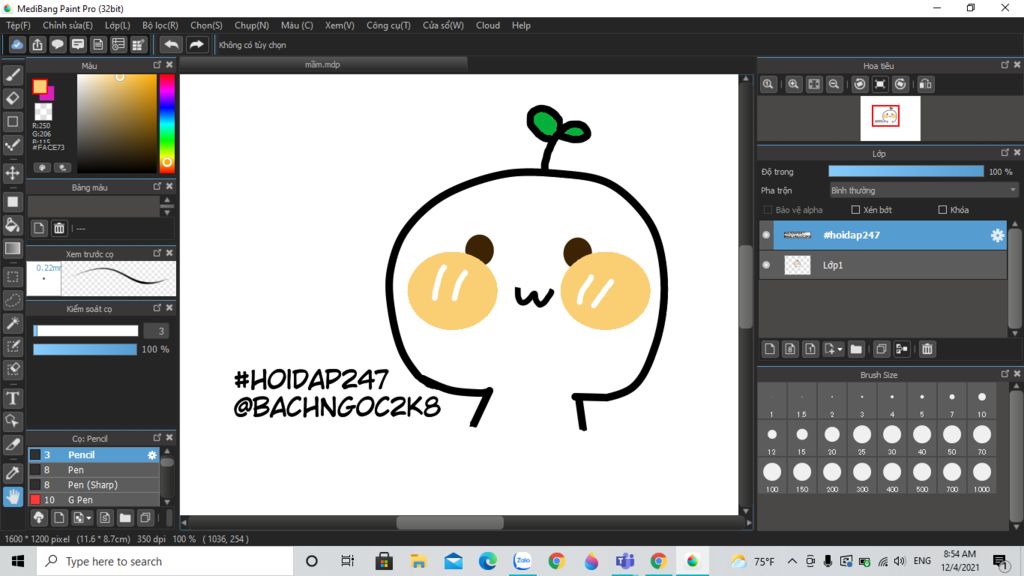Rotate canvas left in Navigator

coord(860,84)
